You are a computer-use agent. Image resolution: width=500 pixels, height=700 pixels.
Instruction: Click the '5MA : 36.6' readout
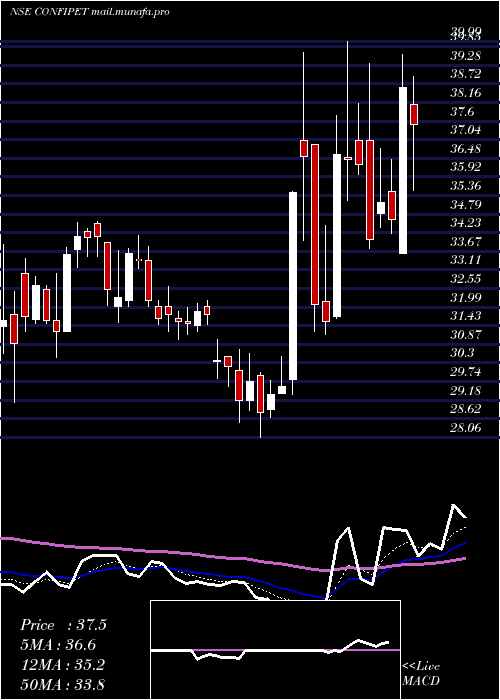[x=58, y=645]
